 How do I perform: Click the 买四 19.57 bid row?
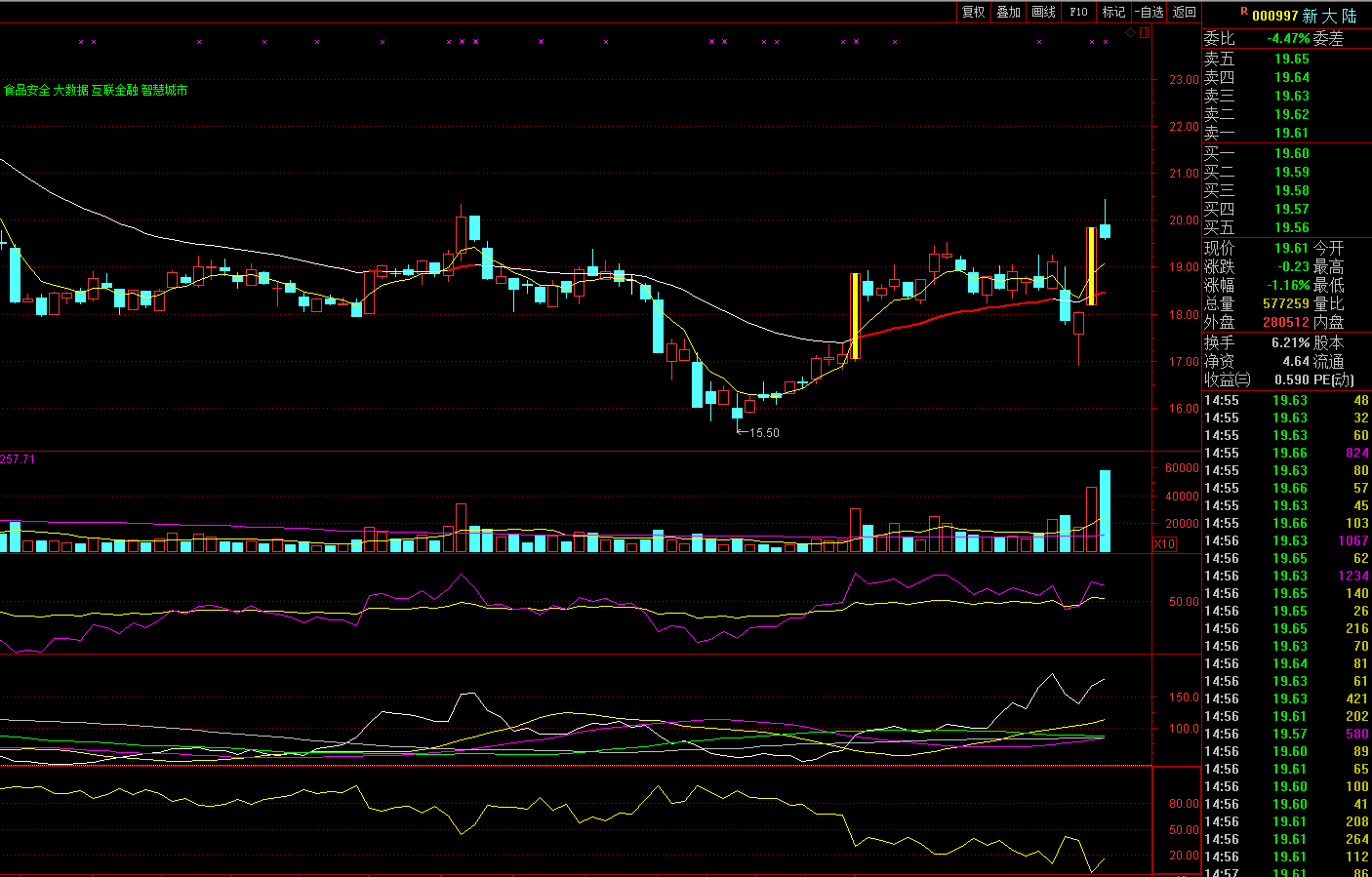(x=1286, y=209)
